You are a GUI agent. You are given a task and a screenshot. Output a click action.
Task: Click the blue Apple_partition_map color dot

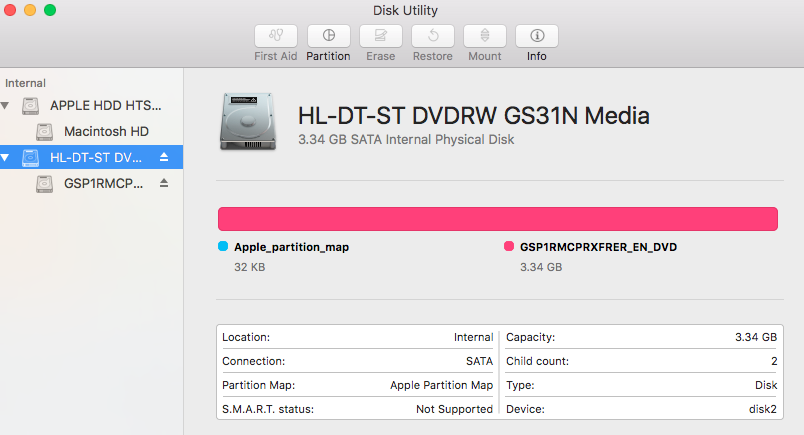click(x=223, y=246)
